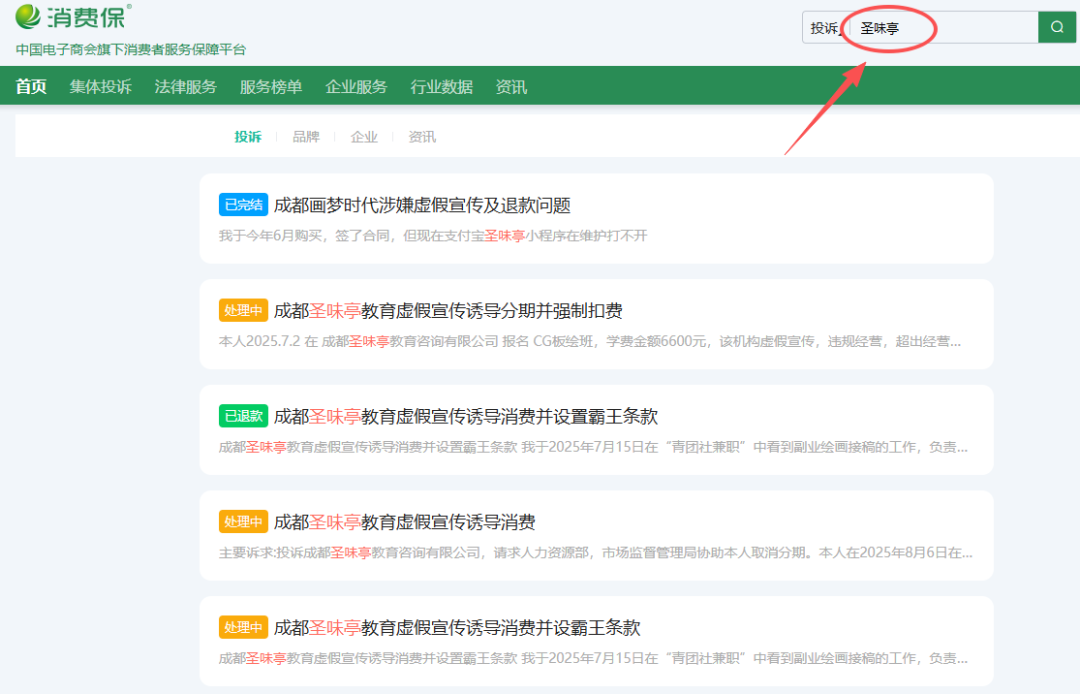
Task: Click the 消费保 logo
Action: tap(73, 17)
